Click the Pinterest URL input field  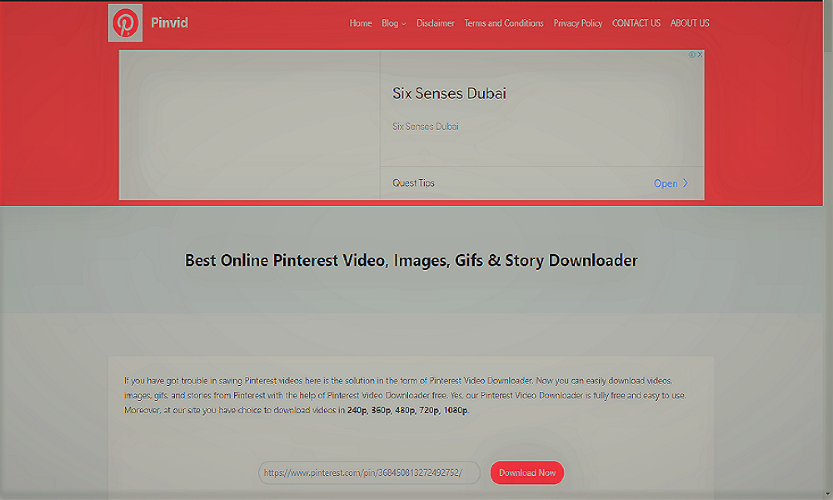point(369,472)
